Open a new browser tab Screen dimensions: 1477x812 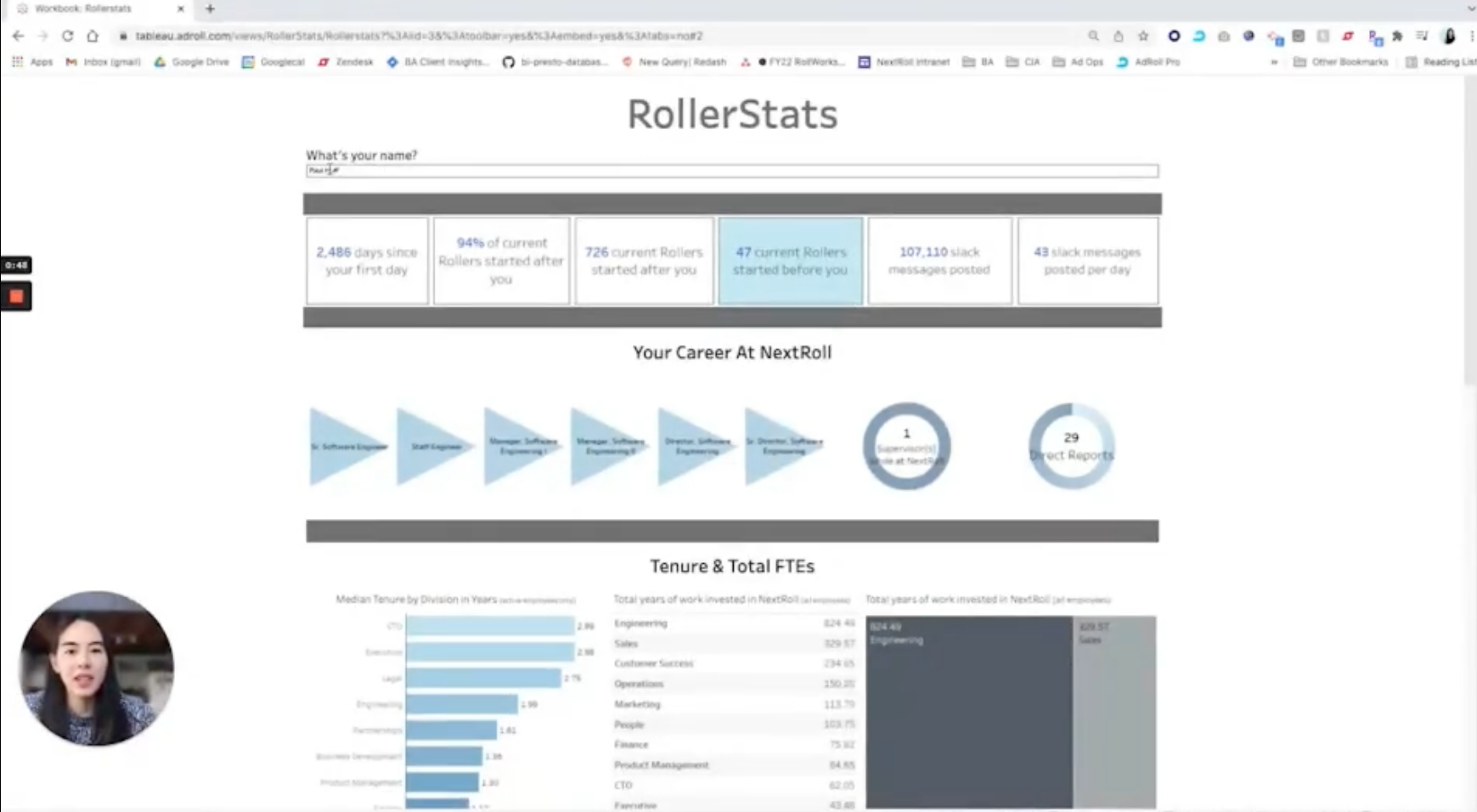(x=210, y=8)
